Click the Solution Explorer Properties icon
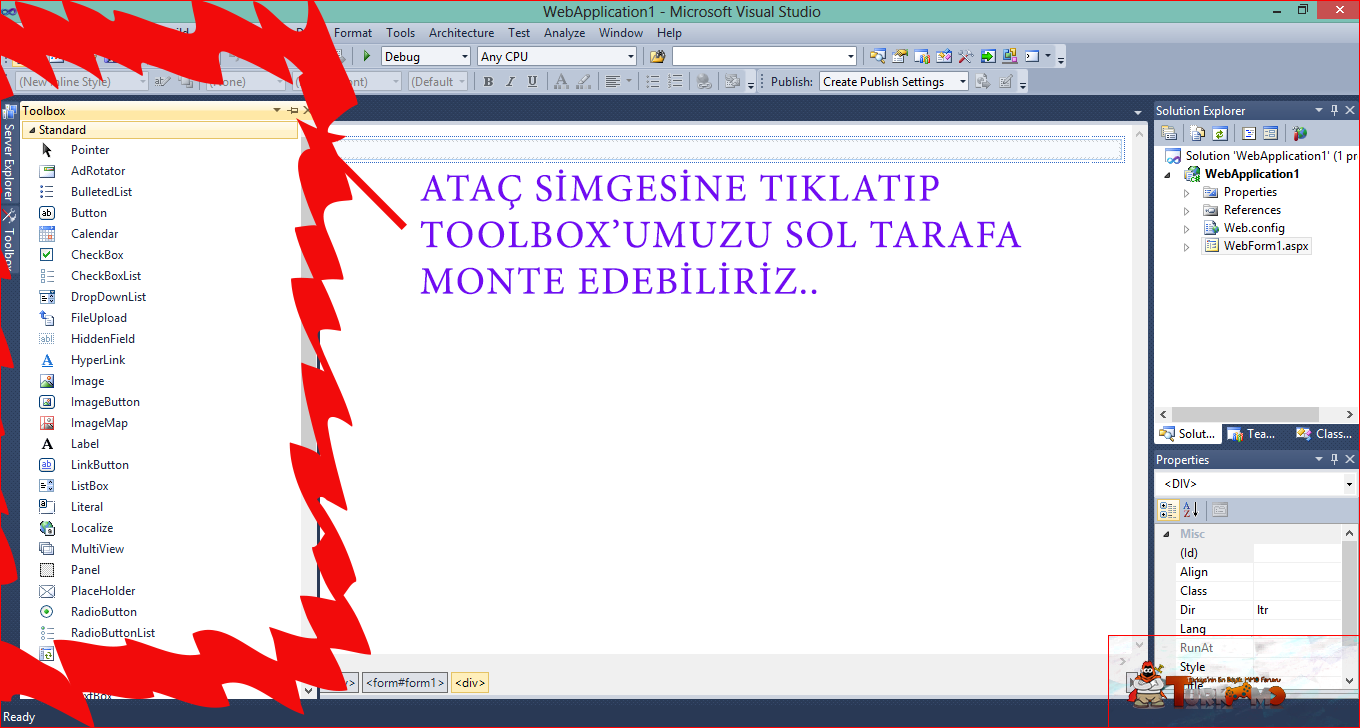This screenshot has width=1360, height=728. 1169,133
